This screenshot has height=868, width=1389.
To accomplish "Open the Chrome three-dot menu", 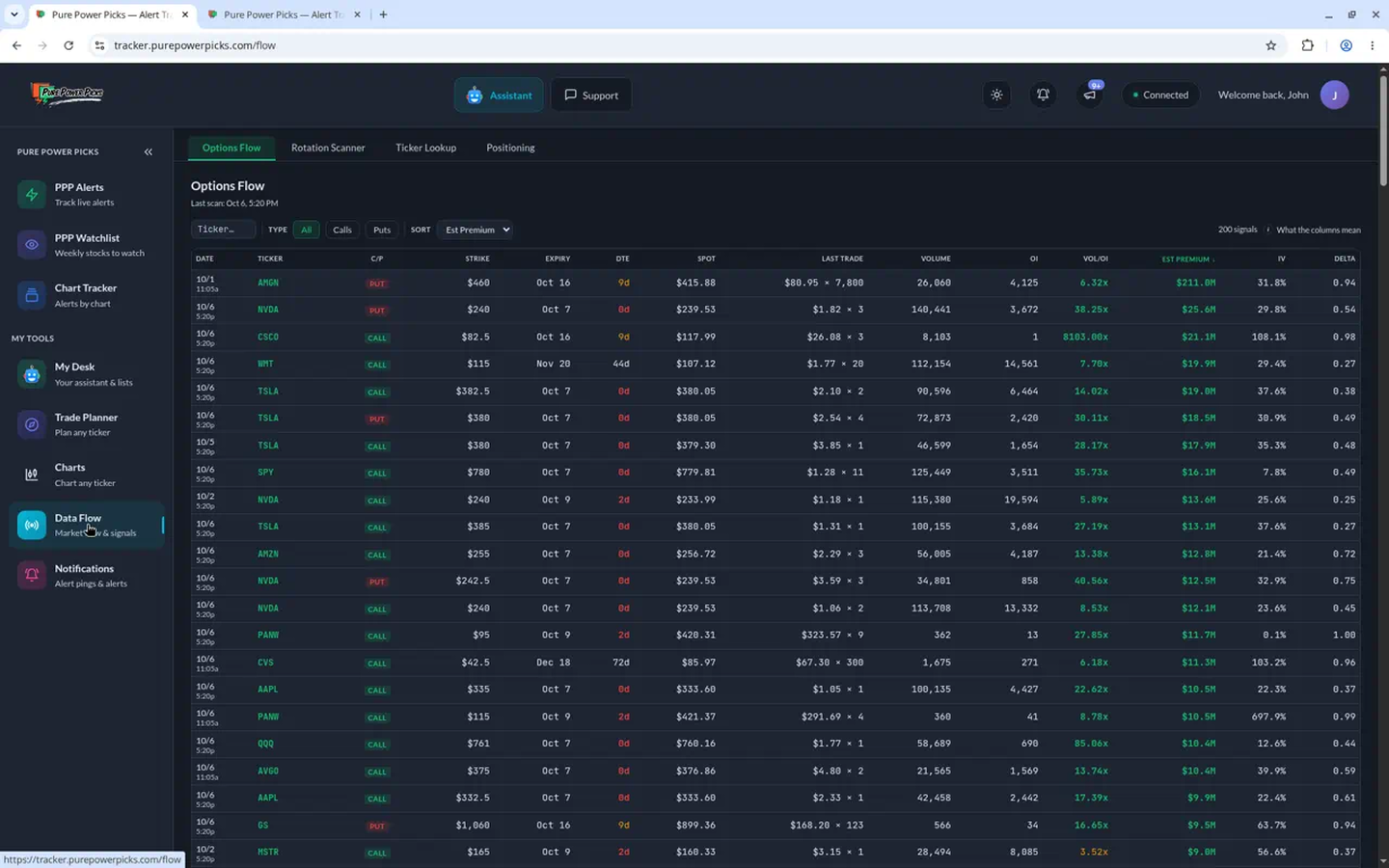I will (1372, 45).
